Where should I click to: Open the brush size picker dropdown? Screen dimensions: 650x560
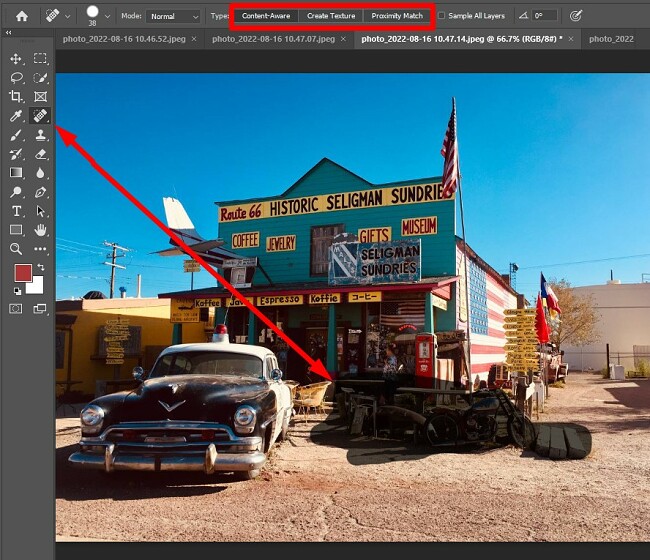pos(108,17)
